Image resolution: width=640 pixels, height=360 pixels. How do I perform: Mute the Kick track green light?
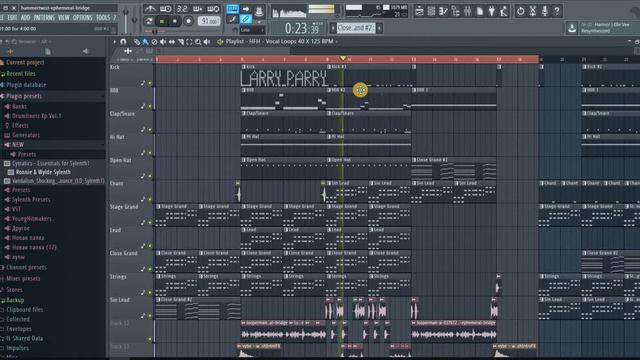tap(150, 83)
